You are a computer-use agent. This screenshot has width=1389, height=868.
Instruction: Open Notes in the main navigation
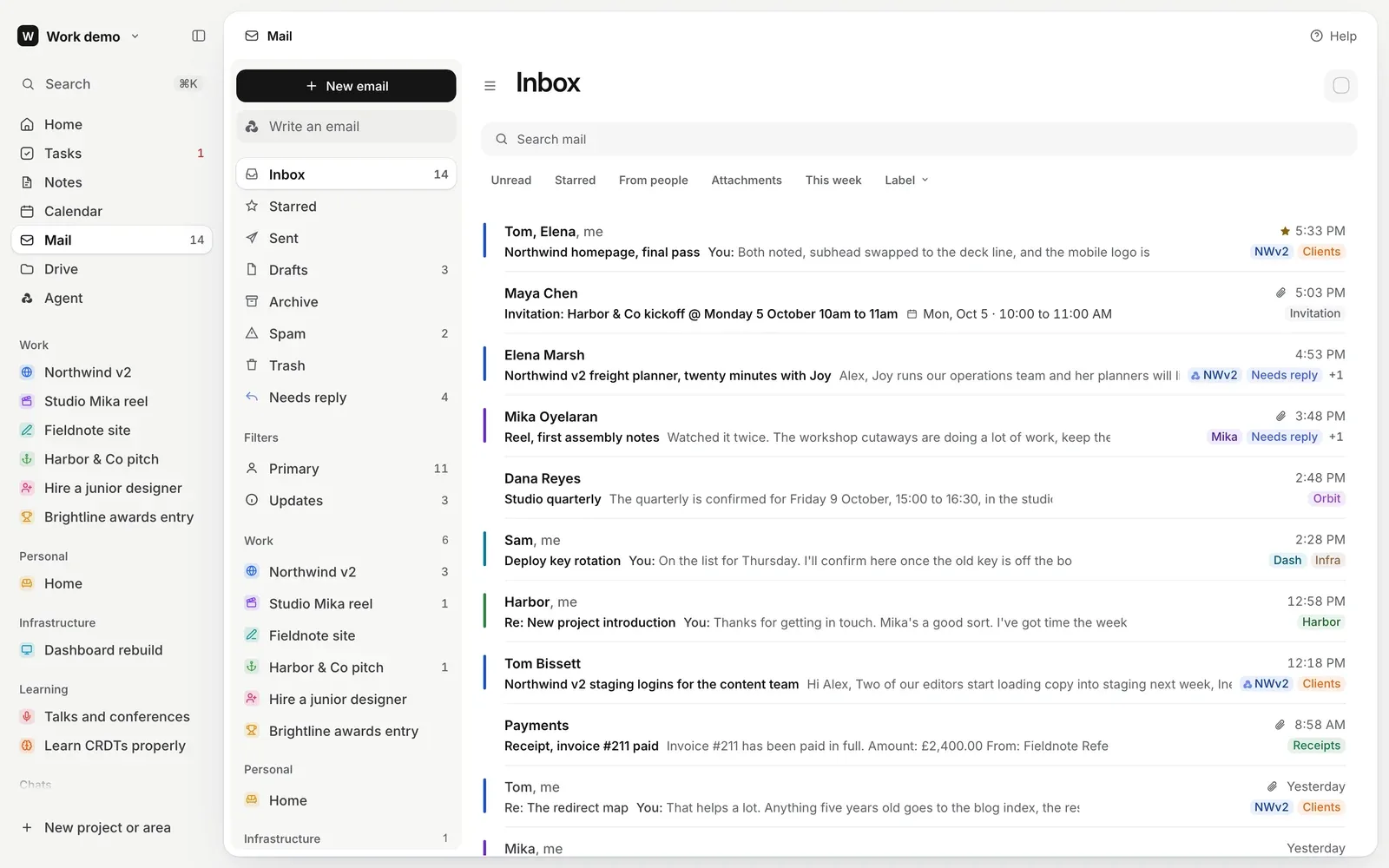(112, 182)
